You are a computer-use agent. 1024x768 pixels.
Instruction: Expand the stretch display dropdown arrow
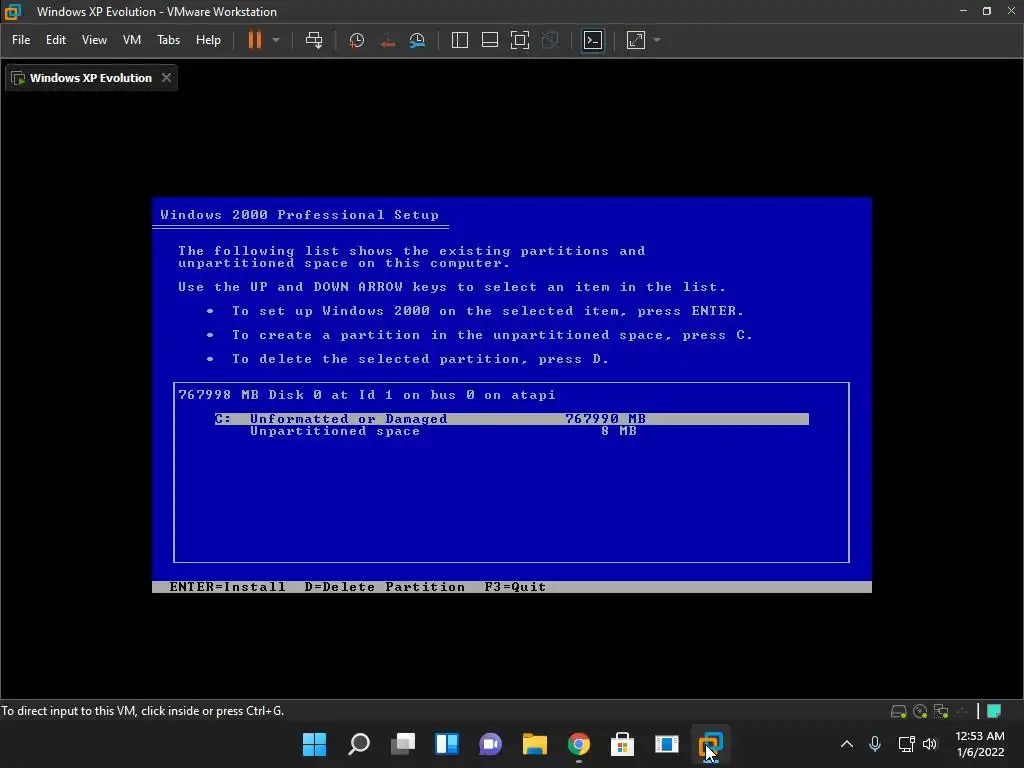click(657, 40)
